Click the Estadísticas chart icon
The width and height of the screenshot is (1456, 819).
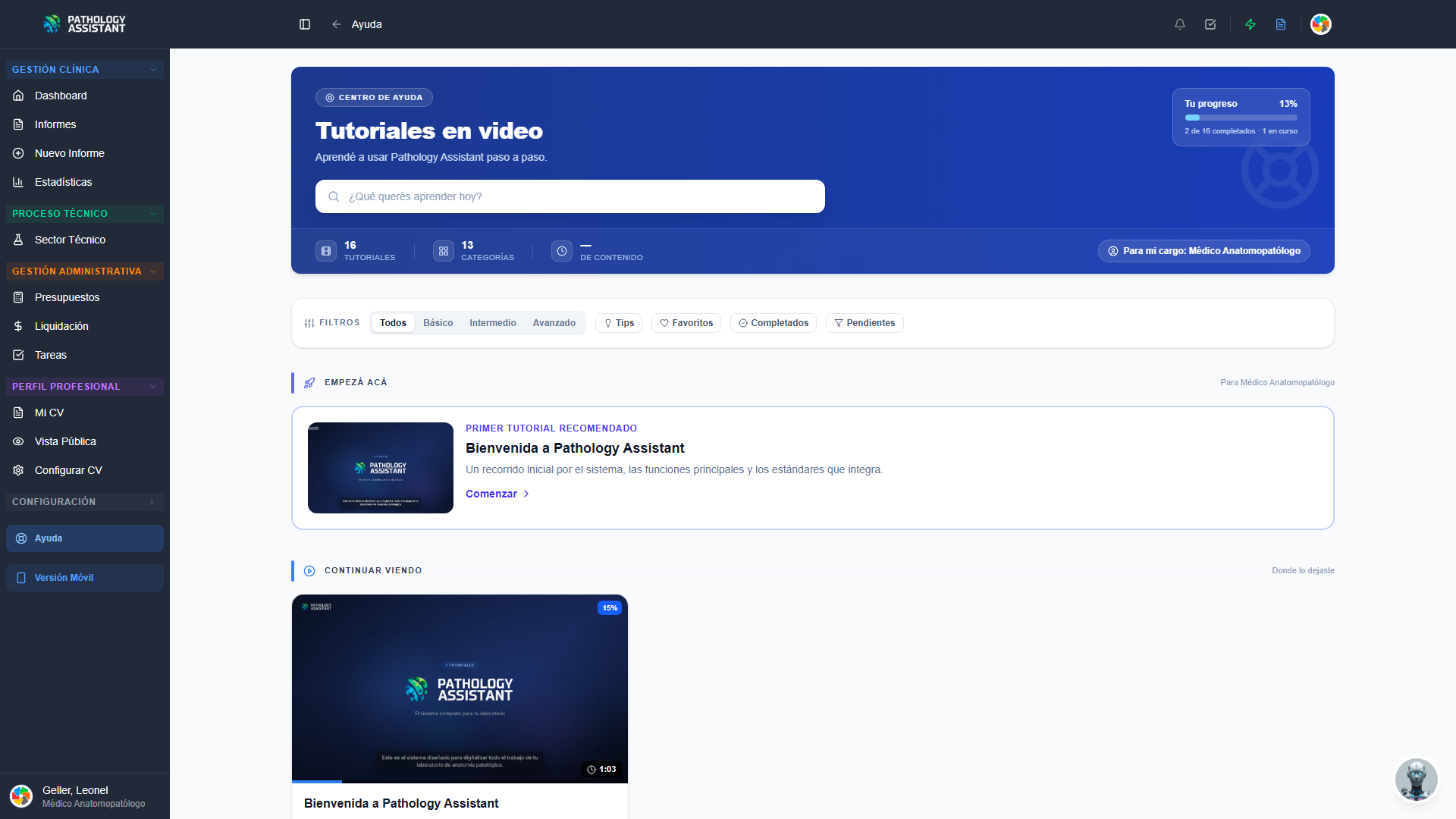18,182
